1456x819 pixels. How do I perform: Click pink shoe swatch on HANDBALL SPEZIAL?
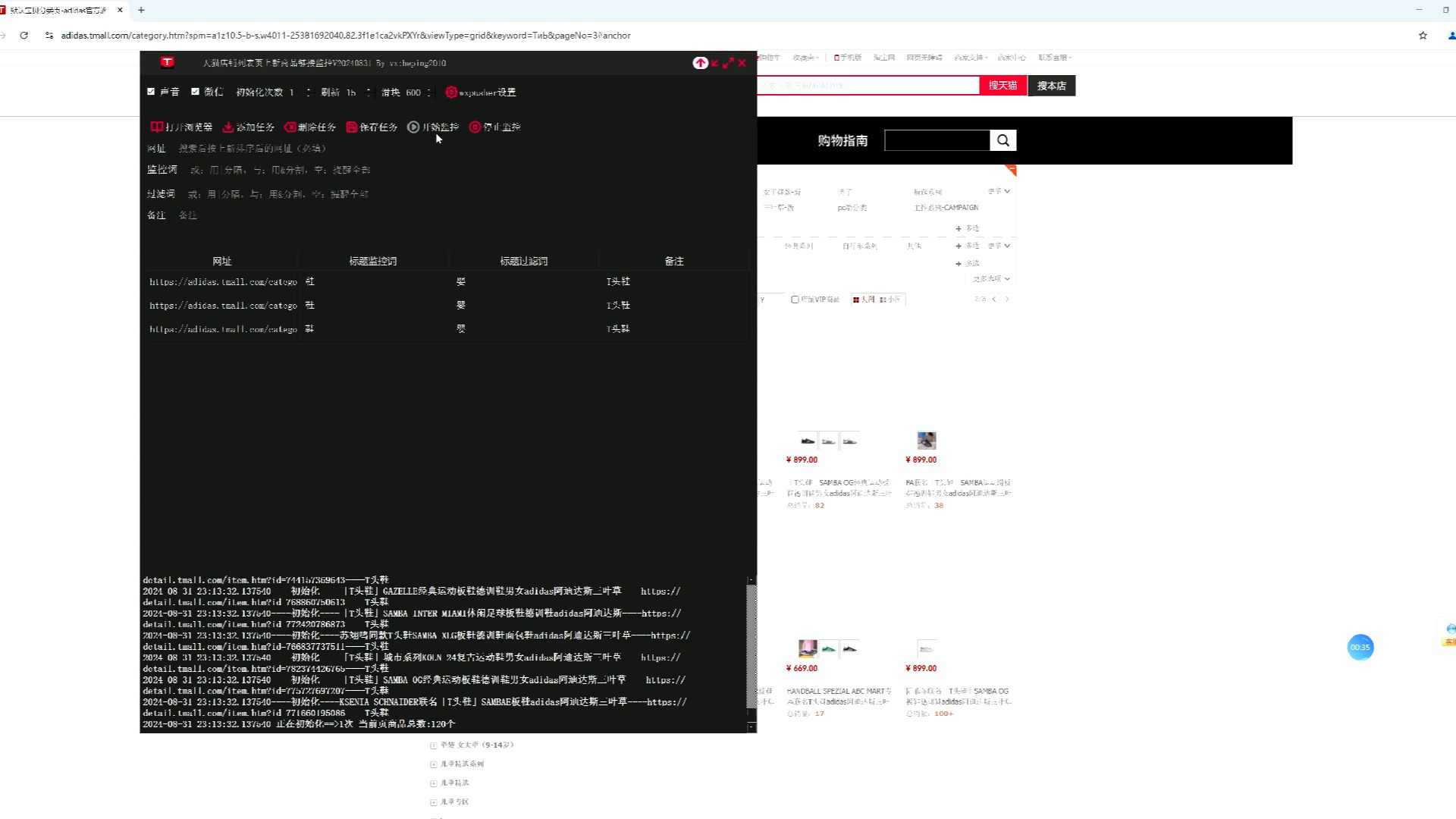[x=808, y=648]
